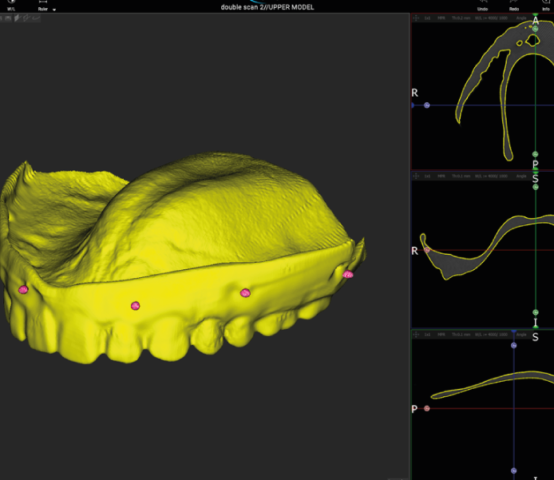
Task: Select the W/L window level tool
Action: coord(11,5)
